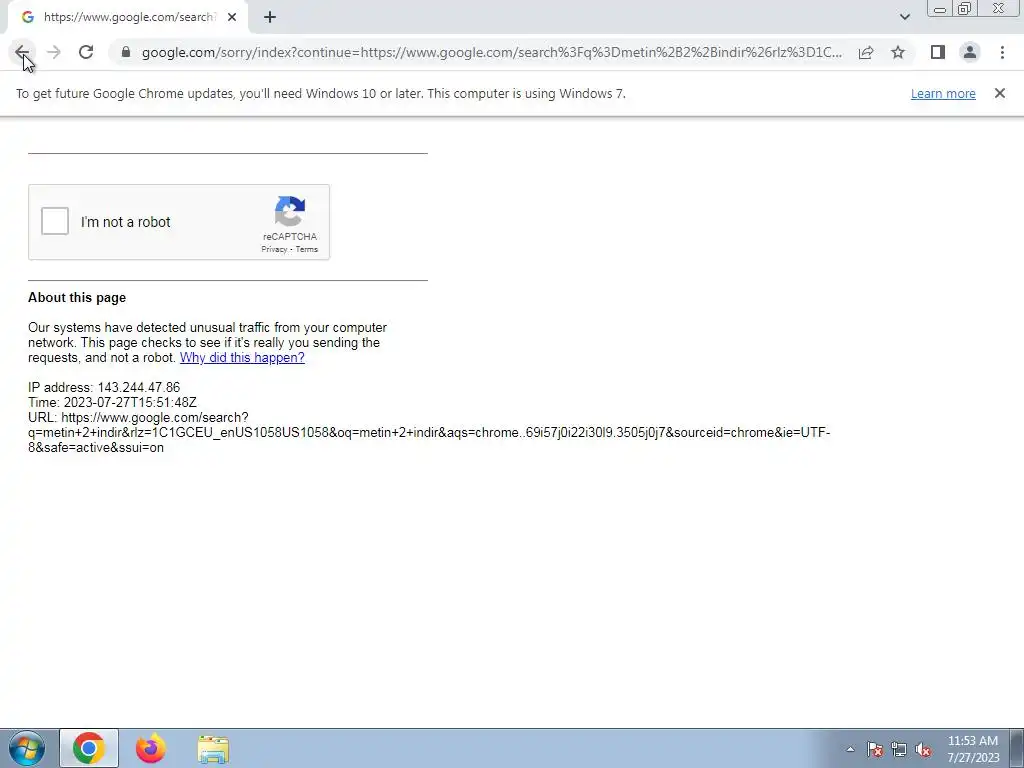
Task: Launch Firefox from the taskbar
Action: (x=151, y=748)
